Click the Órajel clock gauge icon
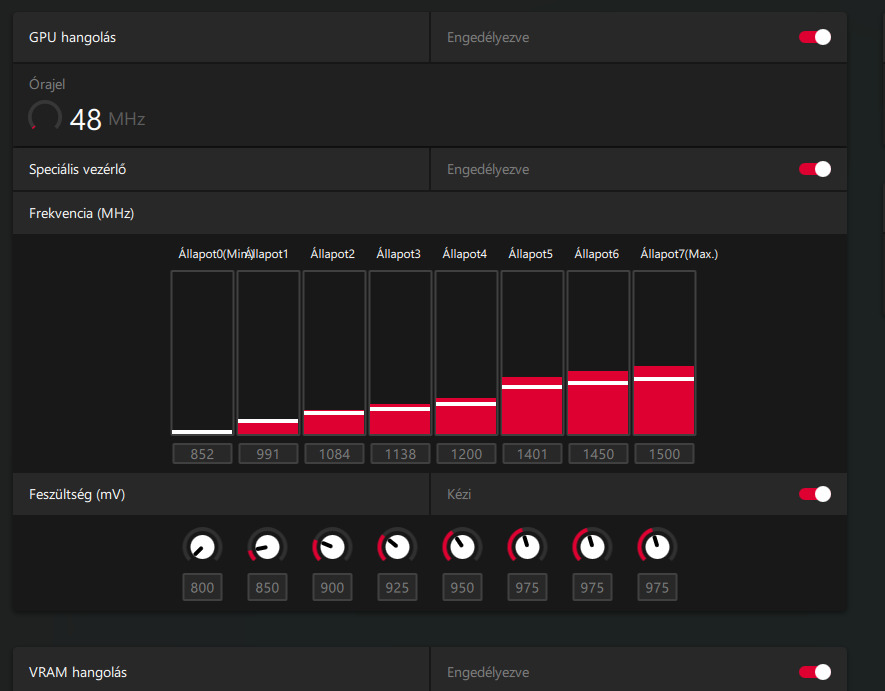This screenshot has width=885, height=691. [x=45, y=116]
